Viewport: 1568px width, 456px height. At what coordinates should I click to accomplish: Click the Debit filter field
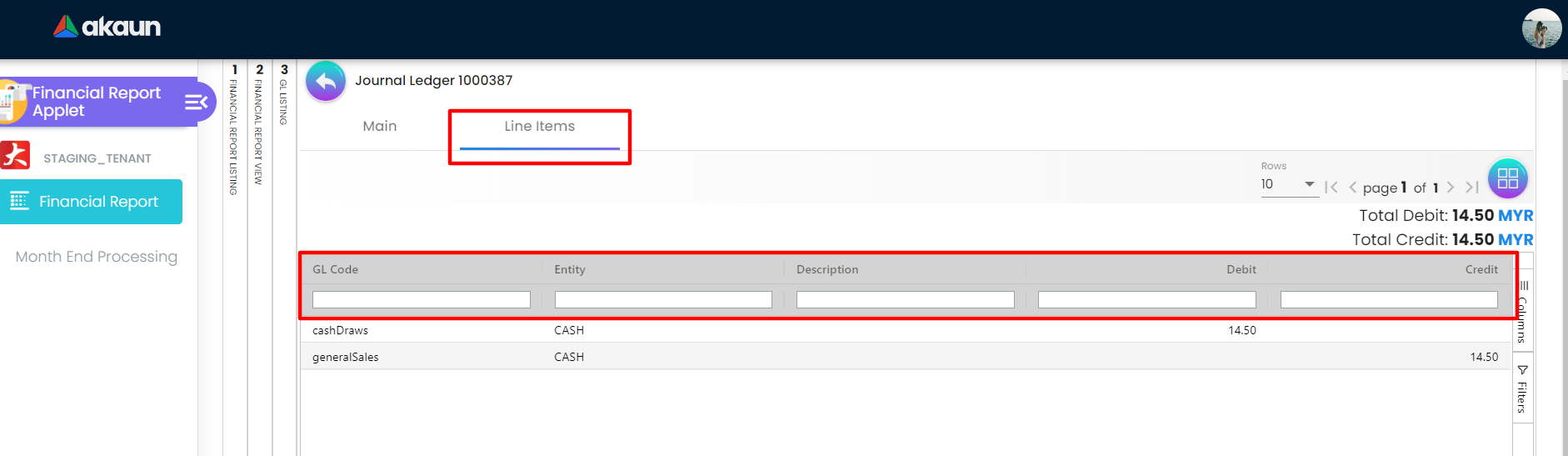click(x=1147, y=299)
